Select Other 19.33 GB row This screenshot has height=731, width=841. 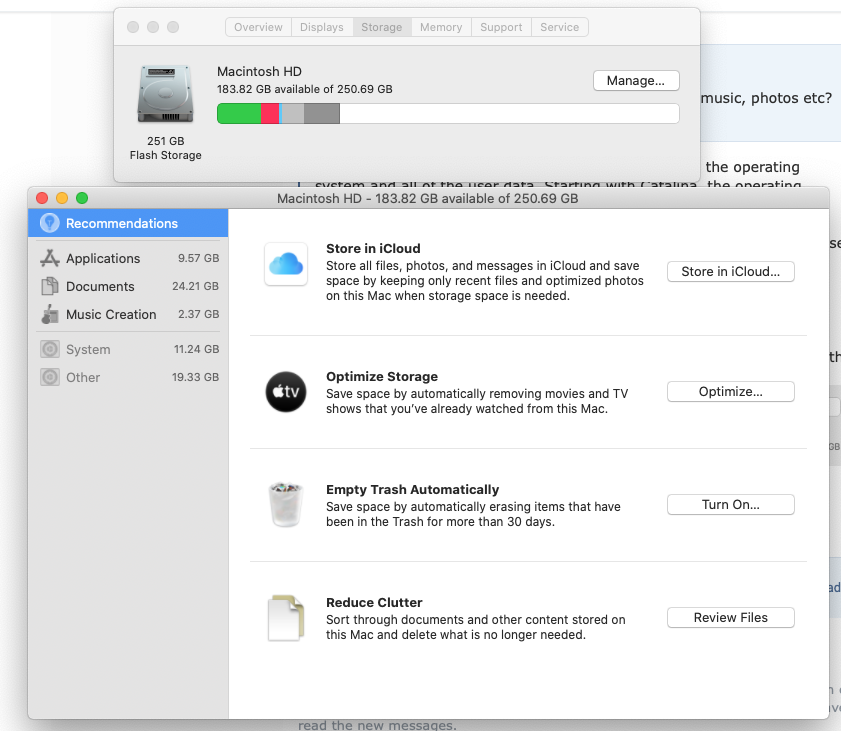tap(128, 377)
